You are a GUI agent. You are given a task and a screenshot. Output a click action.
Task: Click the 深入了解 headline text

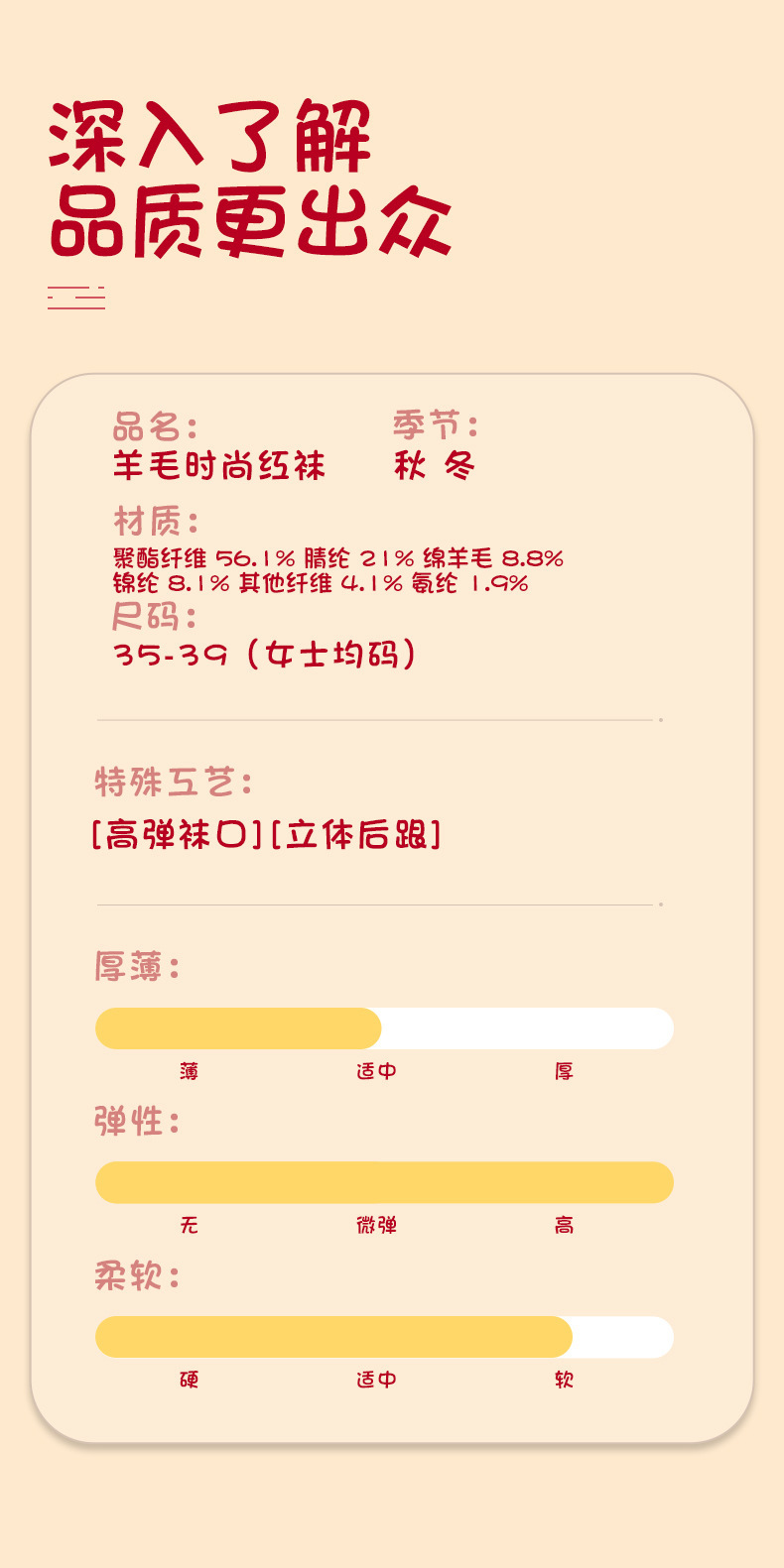tap(209, 137)
